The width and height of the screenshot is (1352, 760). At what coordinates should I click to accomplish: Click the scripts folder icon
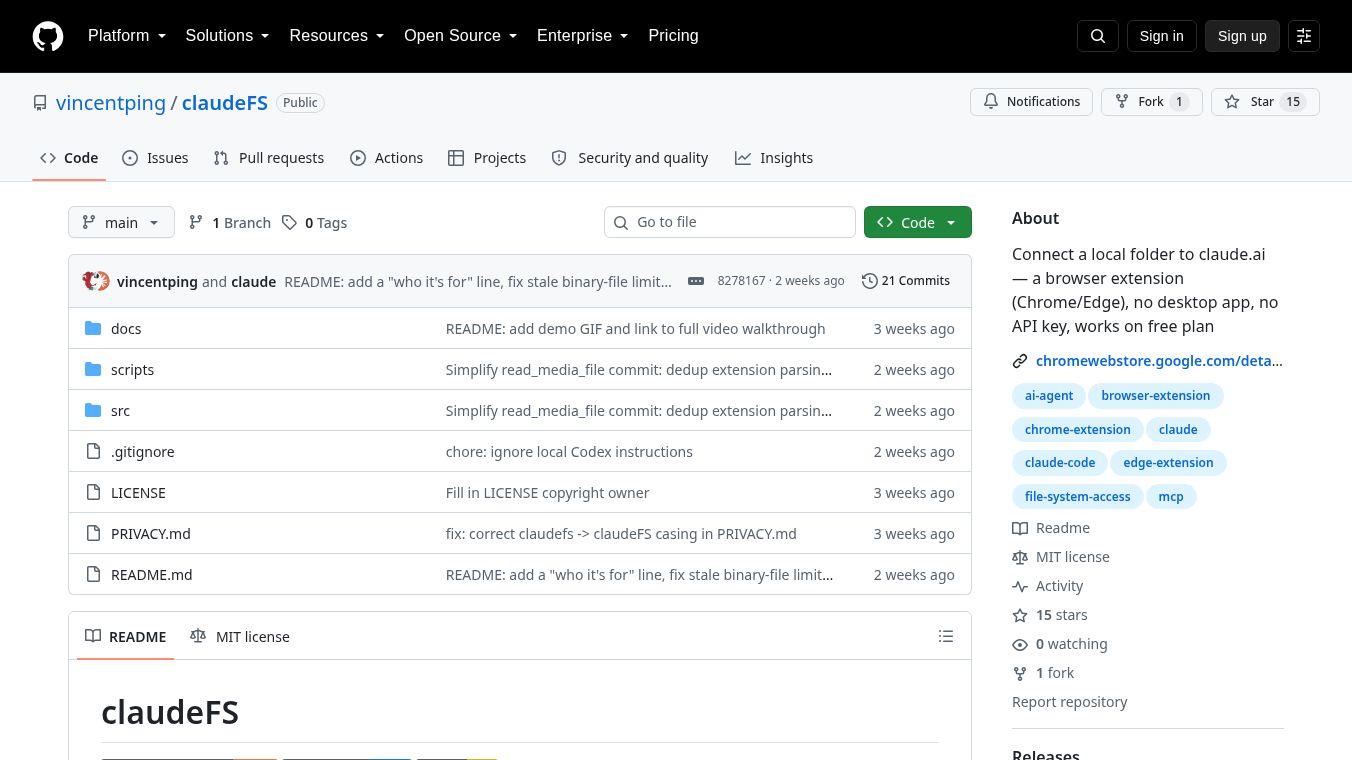93,369
